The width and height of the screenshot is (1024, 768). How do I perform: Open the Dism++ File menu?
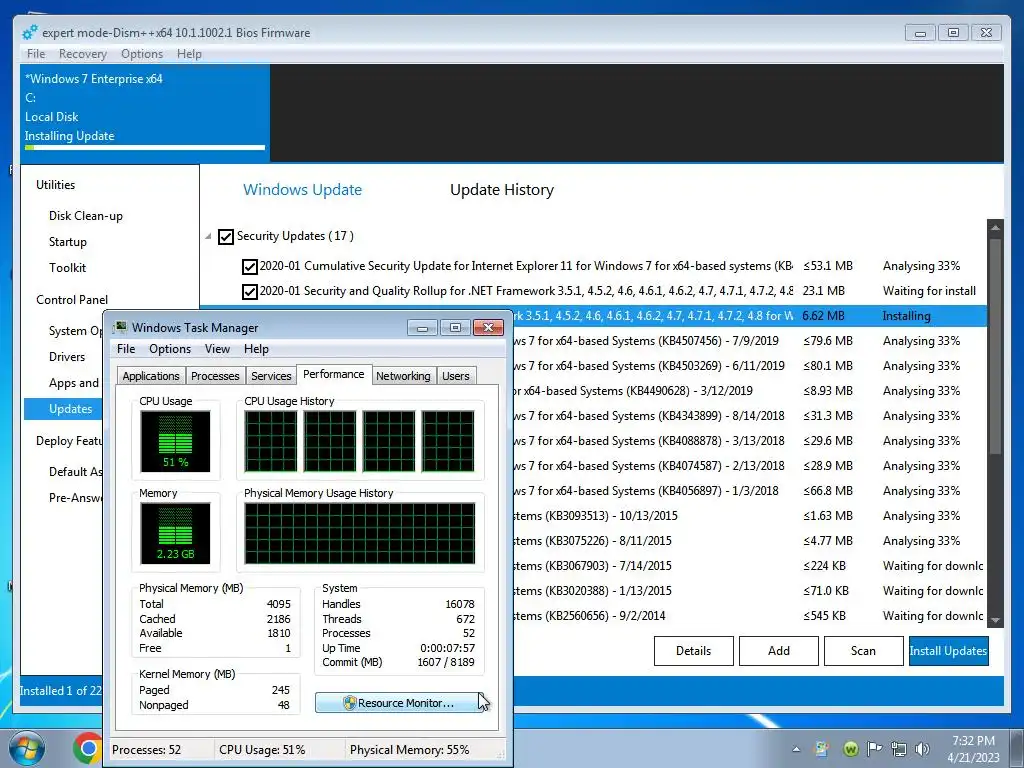pos(36,54)
